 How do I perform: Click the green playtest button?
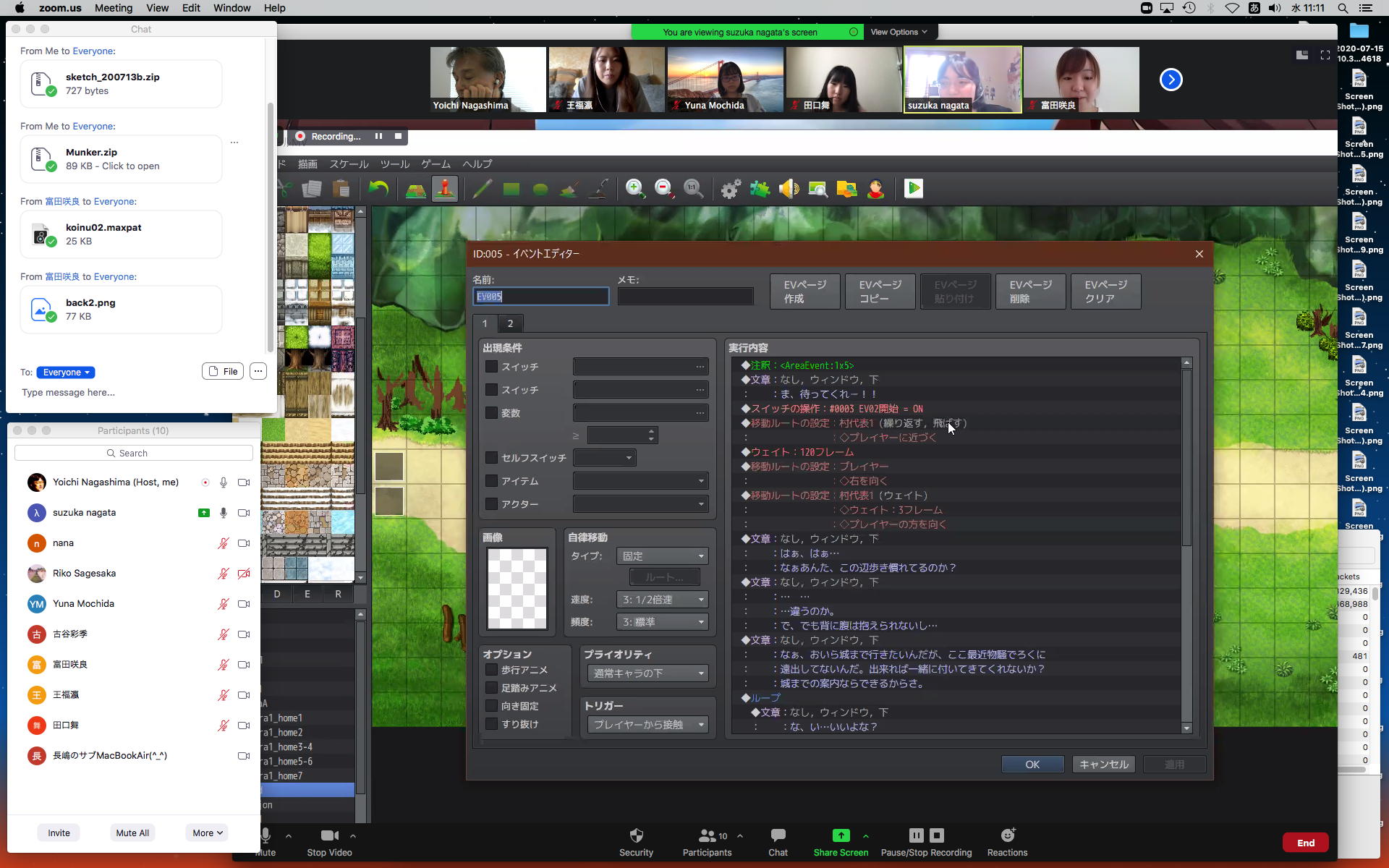coord(914,189)
